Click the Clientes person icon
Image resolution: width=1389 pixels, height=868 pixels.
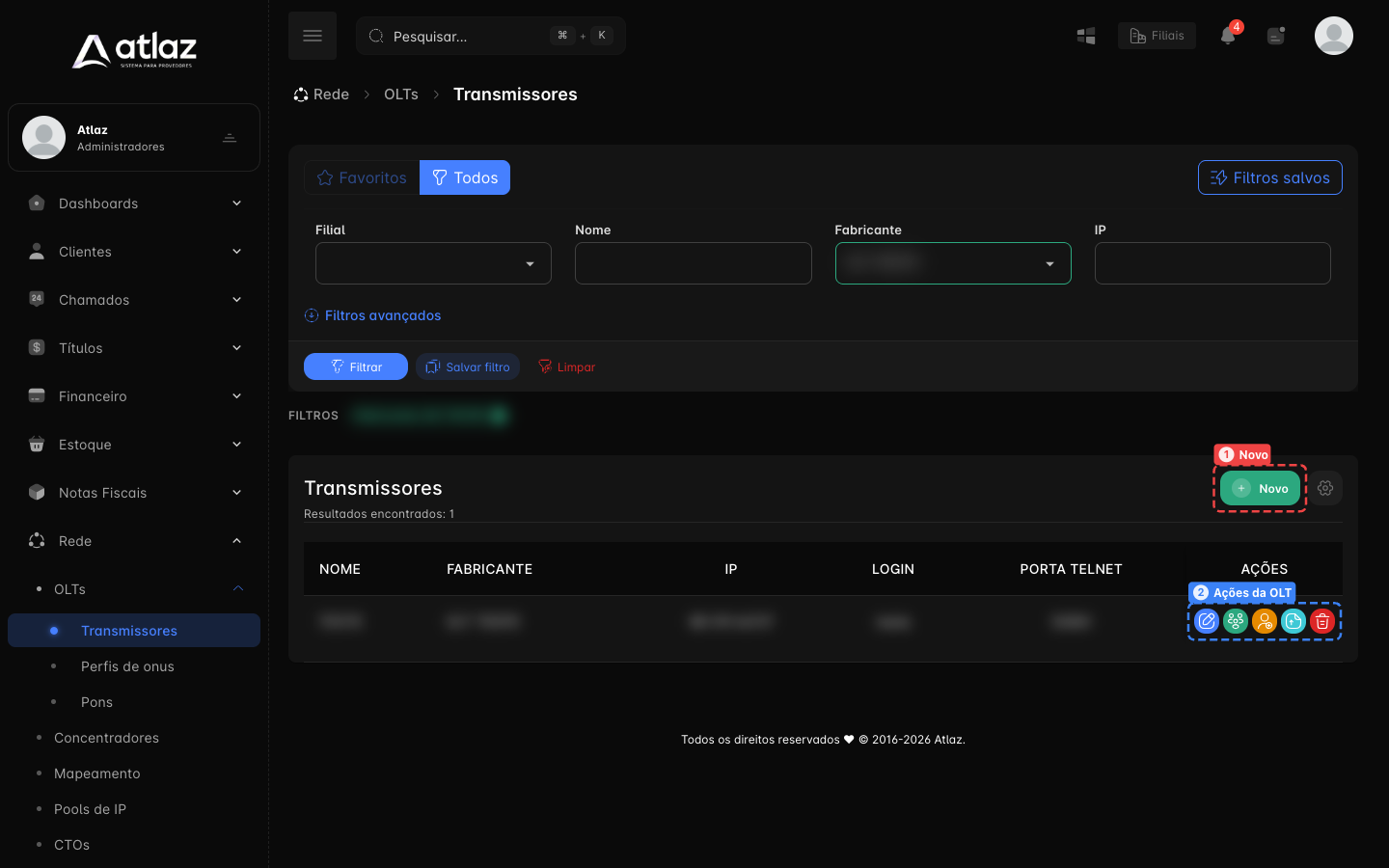pyautogui.click(x=37, y=251)
